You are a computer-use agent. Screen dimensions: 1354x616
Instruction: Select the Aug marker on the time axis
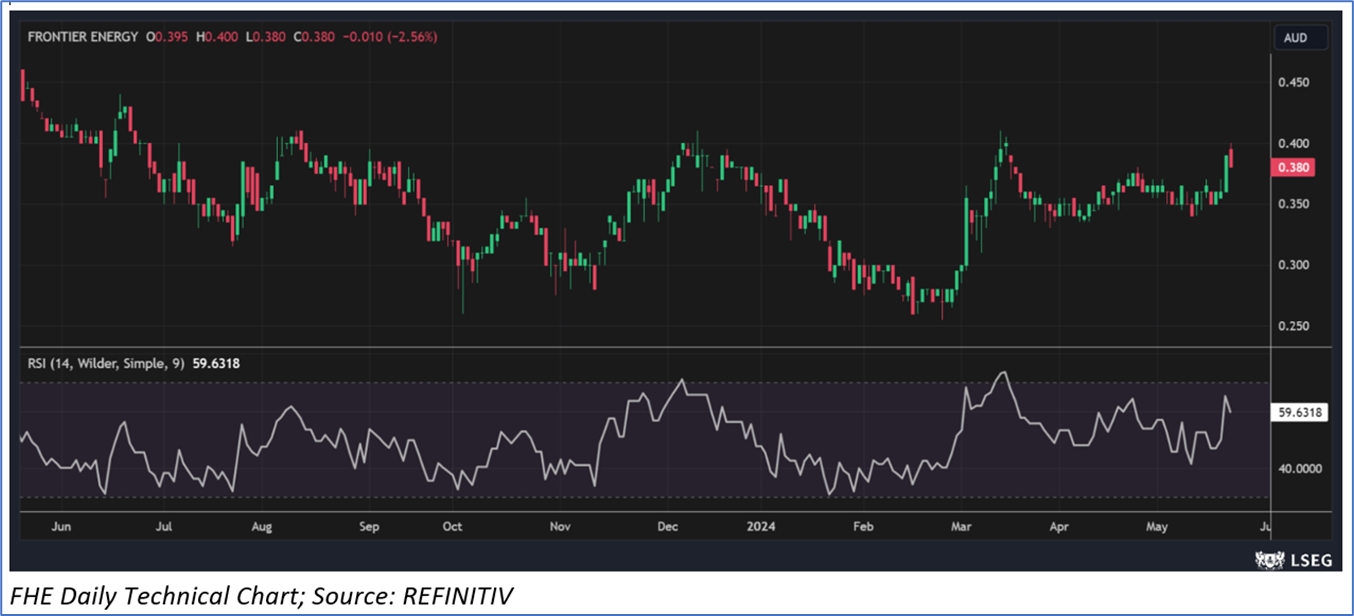click(x=261, y=526)
